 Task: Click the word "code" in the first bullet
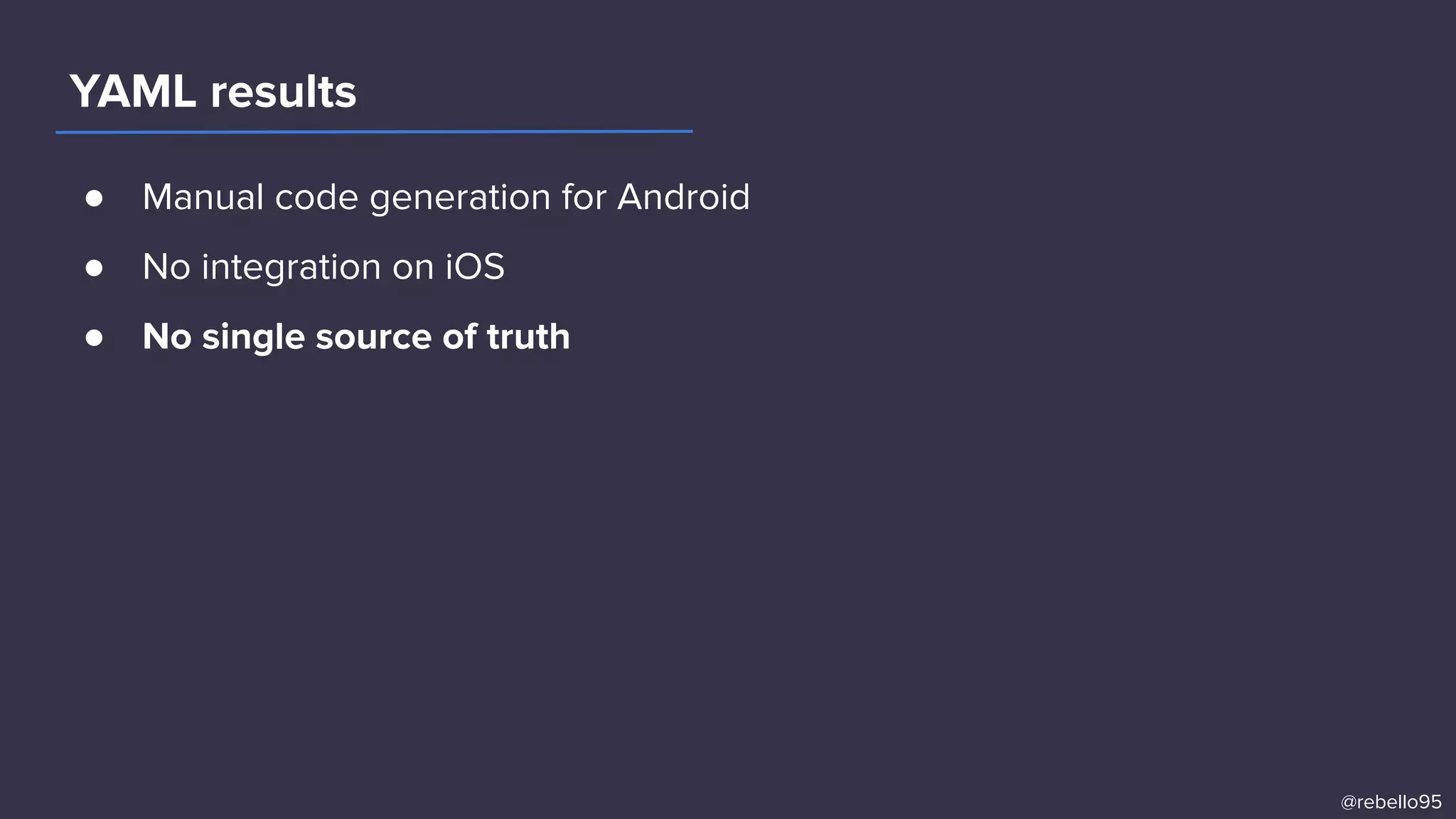316,197
